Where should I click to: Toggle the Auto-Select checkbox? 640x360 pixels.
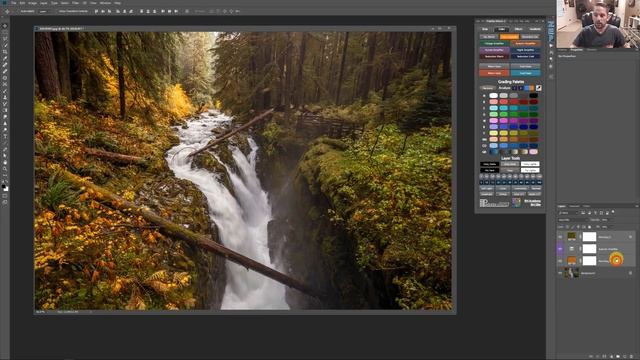point(19,11)
